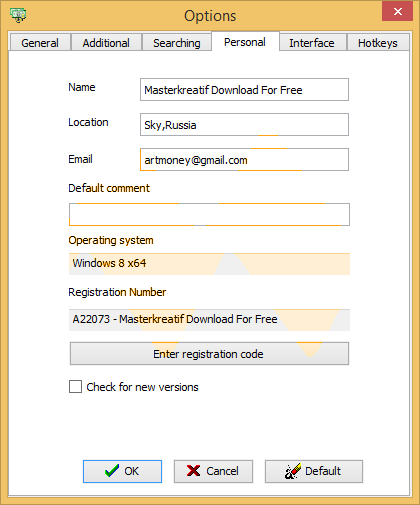Click the empty Default comment field

click(x=209, y=214)
